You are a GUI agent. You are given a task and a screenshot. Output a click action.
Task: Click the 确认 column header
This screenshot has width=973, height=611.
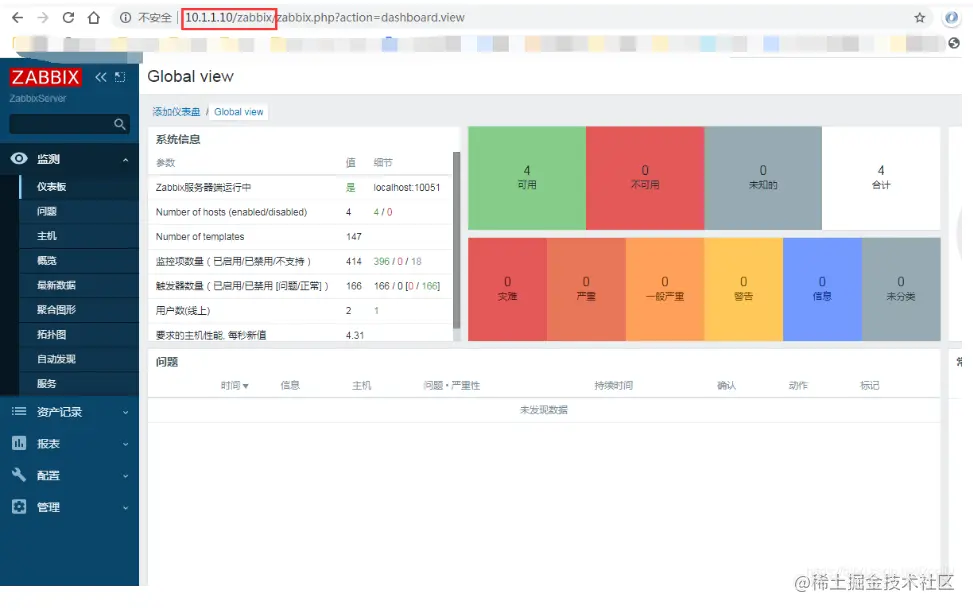point(727,385)
